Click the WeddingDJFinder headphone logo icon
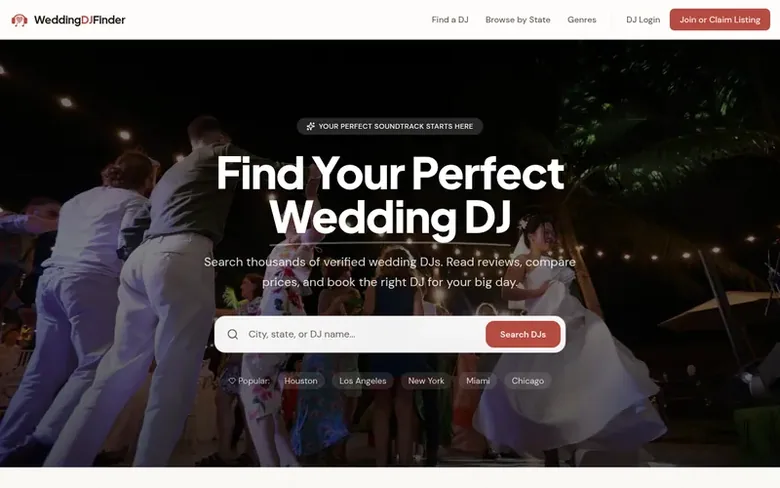Viewport: 780px width, 488px height. 19,20
